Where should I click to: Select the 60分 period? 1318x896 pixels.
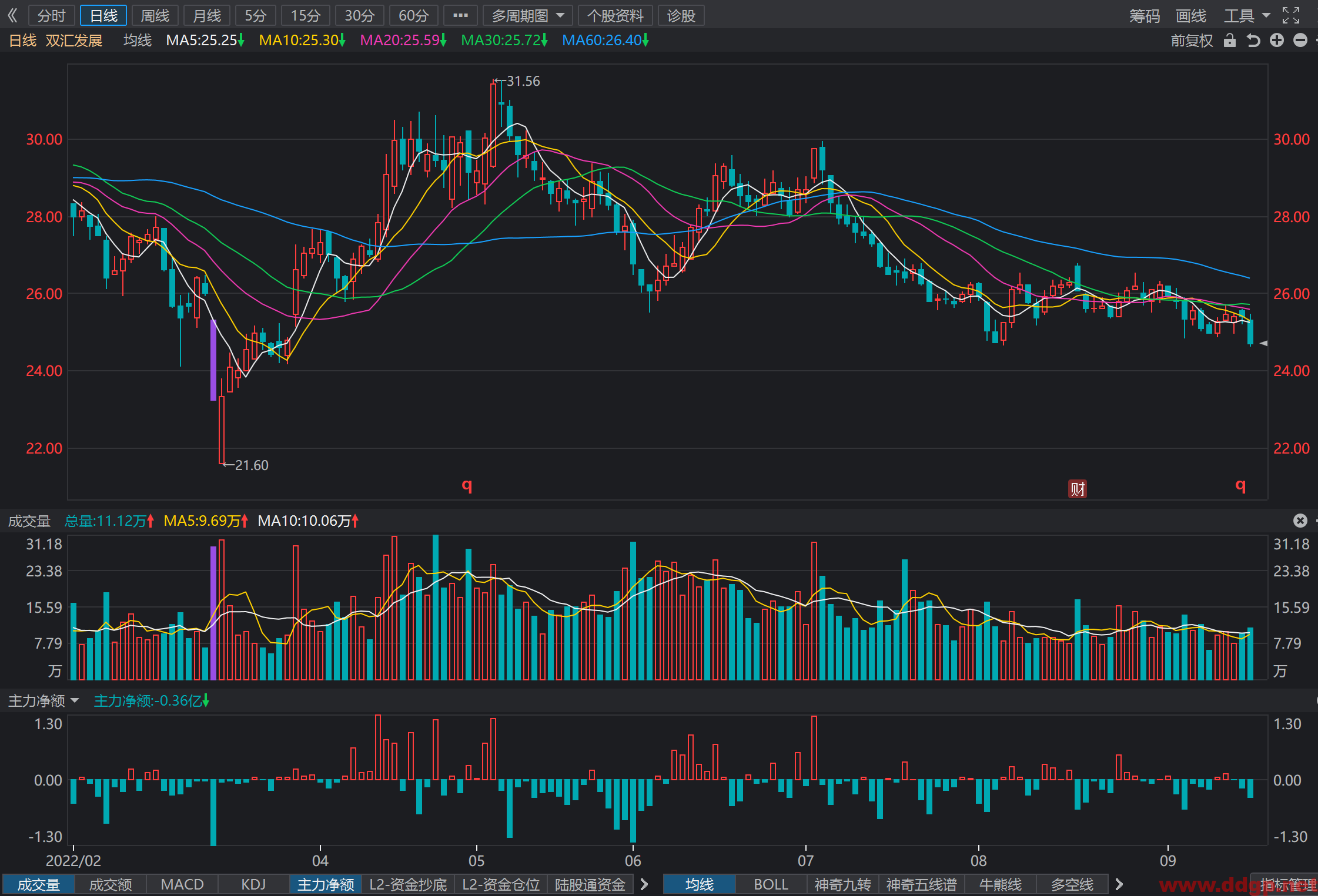414,15
